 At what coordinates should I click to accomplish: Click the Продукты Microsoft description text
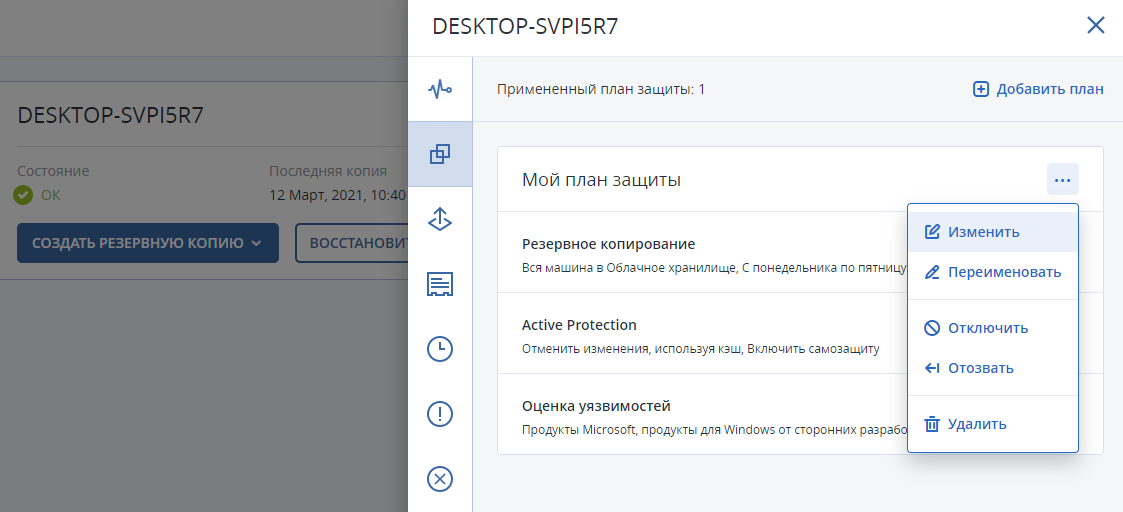tap(715, 430)
